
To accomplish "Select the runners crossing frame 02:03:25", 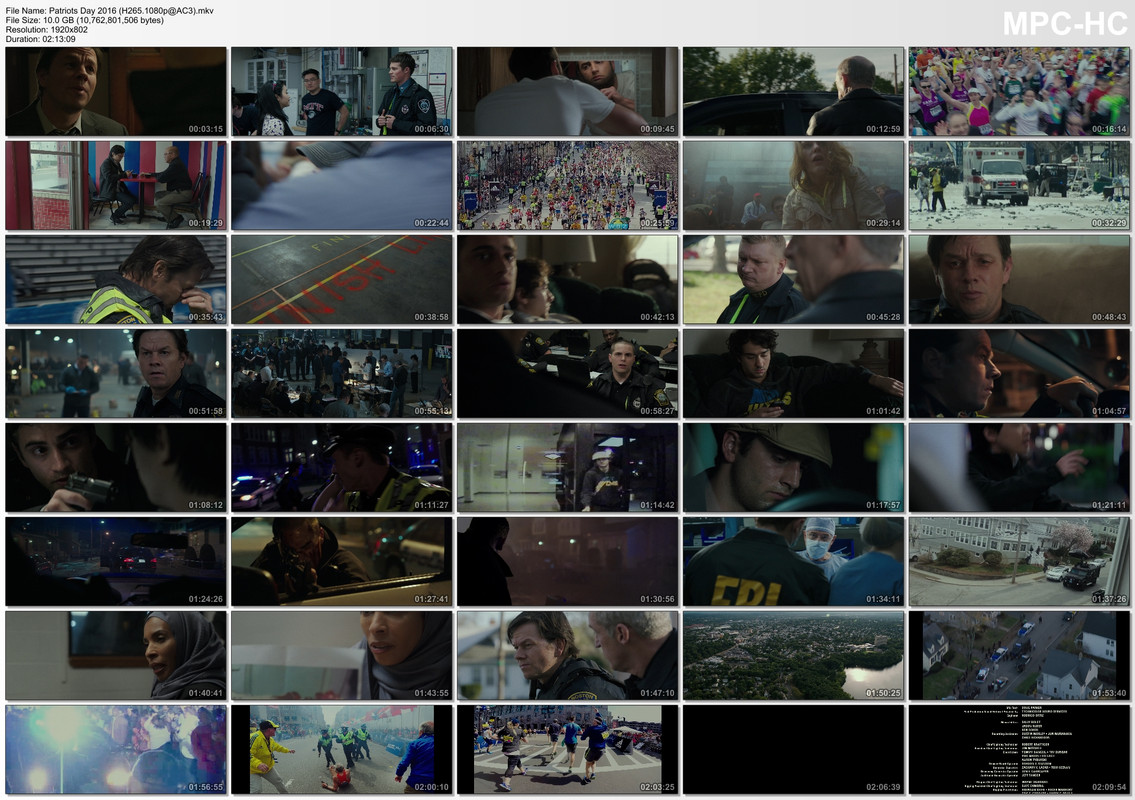I will click(568, 749).
